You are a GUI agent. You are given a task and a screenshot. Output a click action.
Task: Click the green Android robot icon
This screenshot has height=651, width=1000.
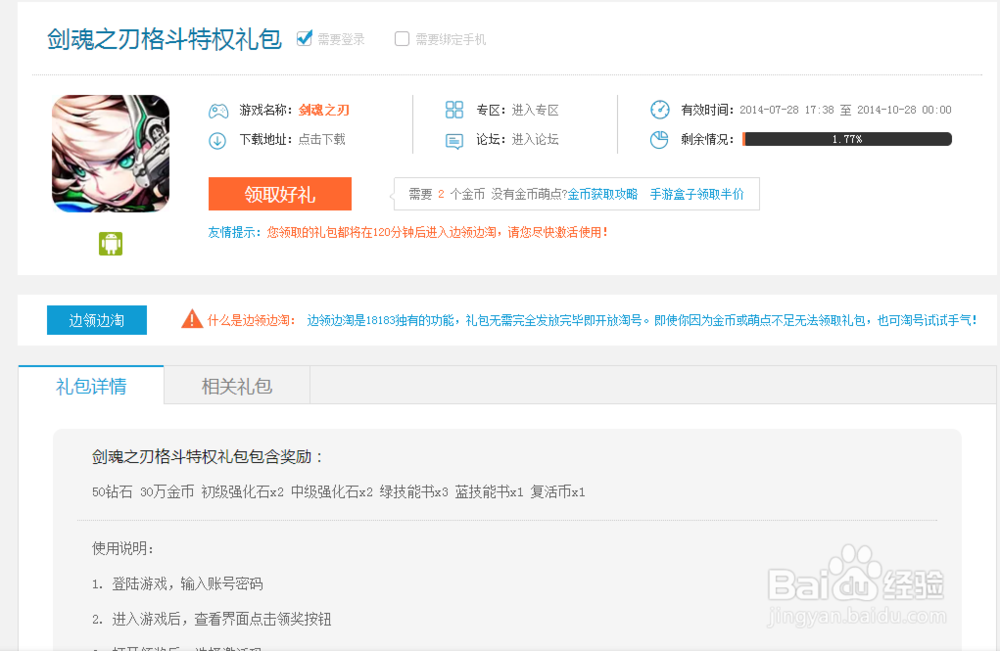(x=110, y=243)
